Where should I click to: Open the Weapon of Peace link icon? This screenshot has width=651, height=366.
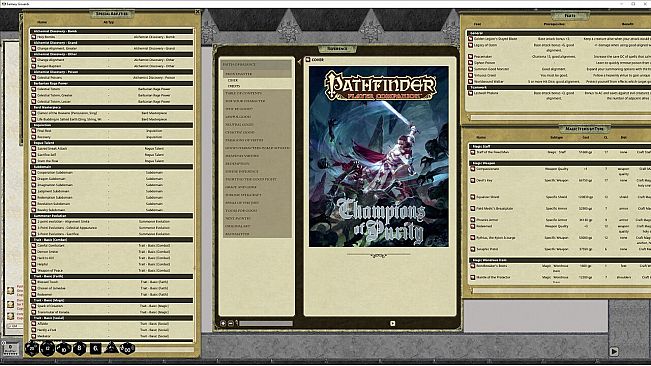coord(34,270)
